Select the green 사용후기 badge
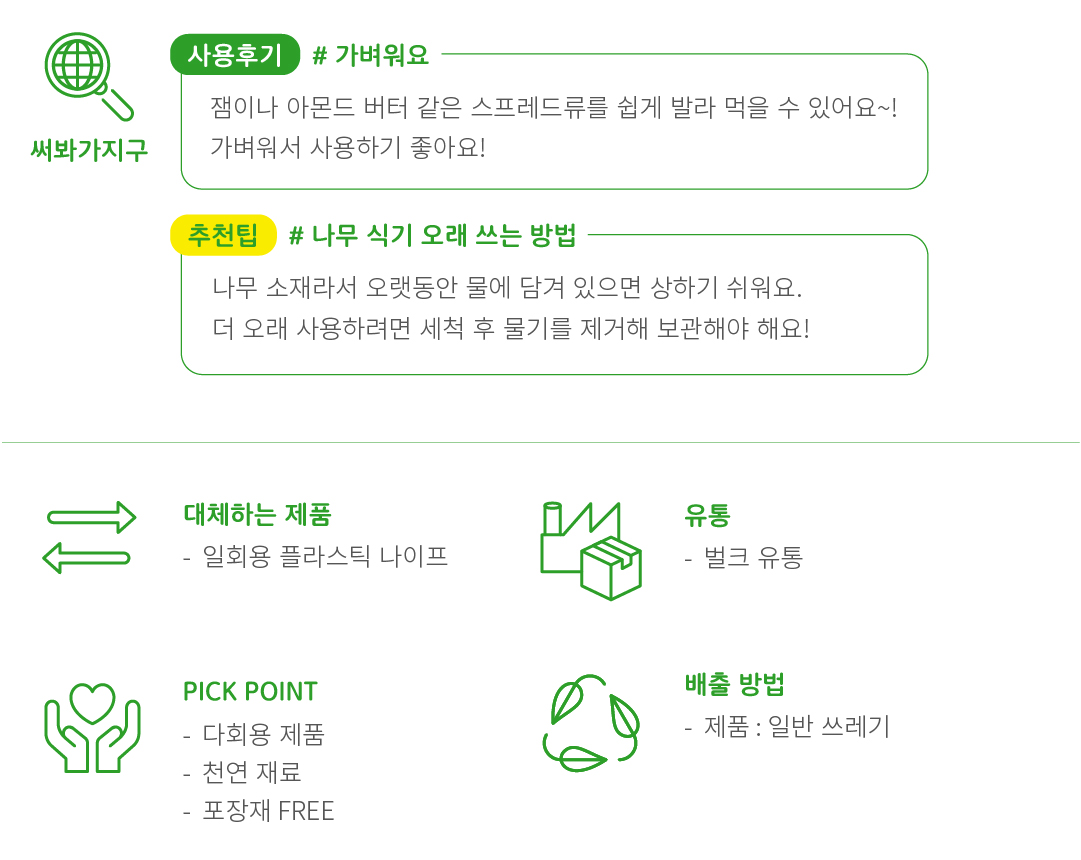The image size is (1081, 860). point(235,55)
